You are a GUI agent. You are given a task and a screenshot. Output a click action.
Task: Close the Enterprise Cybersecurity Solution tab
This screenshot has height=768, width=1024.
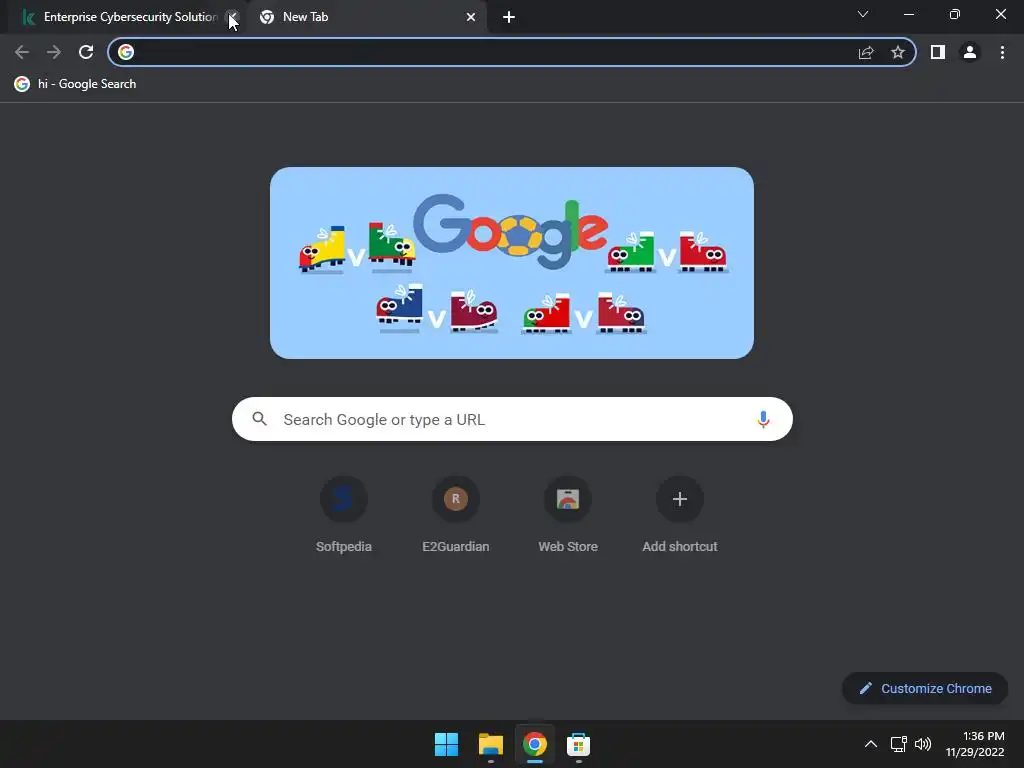point(232,17)
